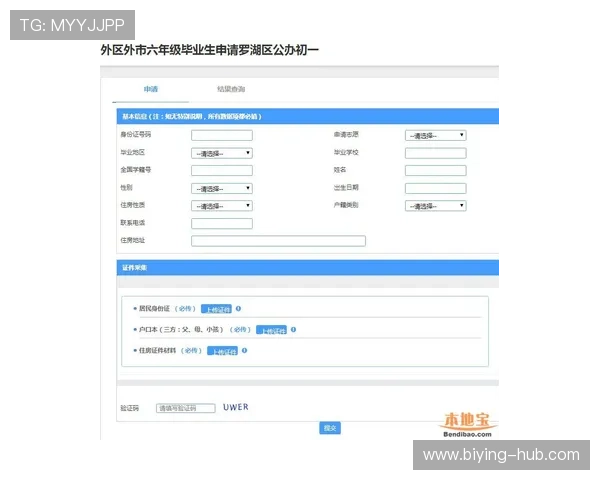600x480 pixels.
Task: Upload the 住房证件材料 document
Action: (x=222, y=351)
